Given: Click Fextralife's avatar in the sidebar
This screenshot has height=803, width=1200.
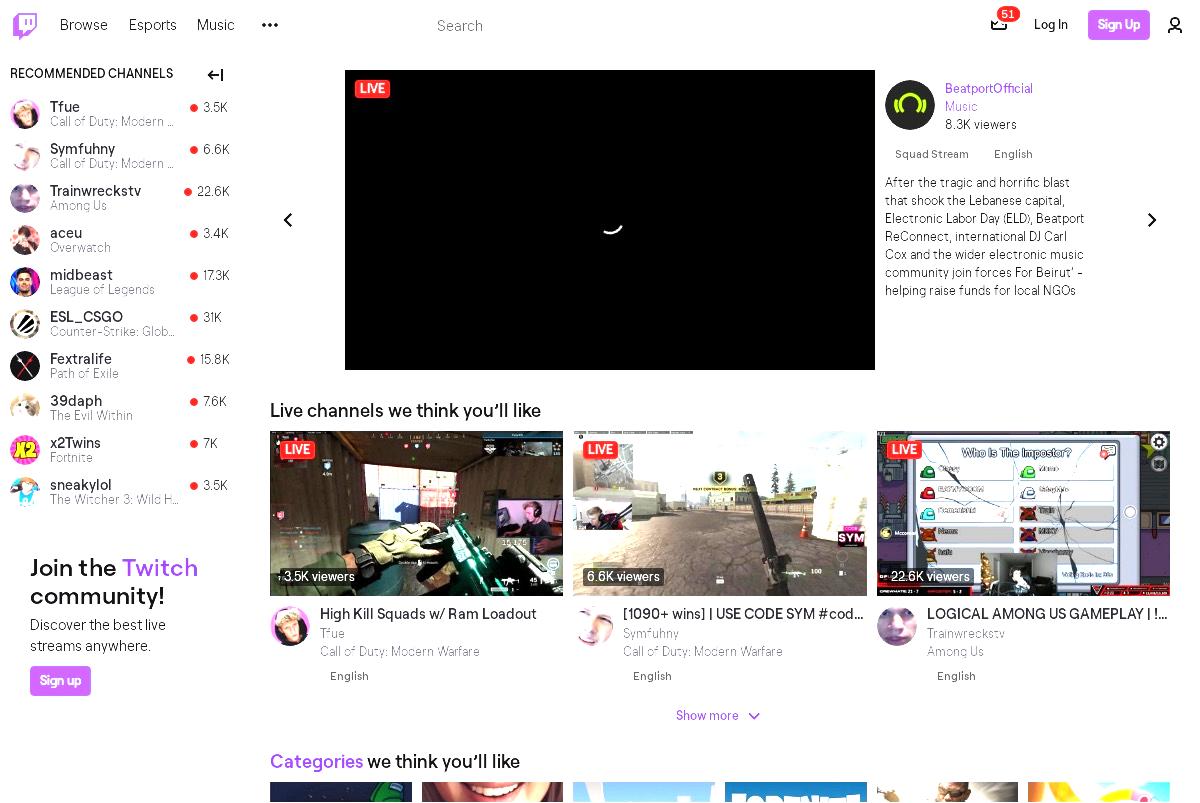Looking at the screenshot, I should (25, 366).
